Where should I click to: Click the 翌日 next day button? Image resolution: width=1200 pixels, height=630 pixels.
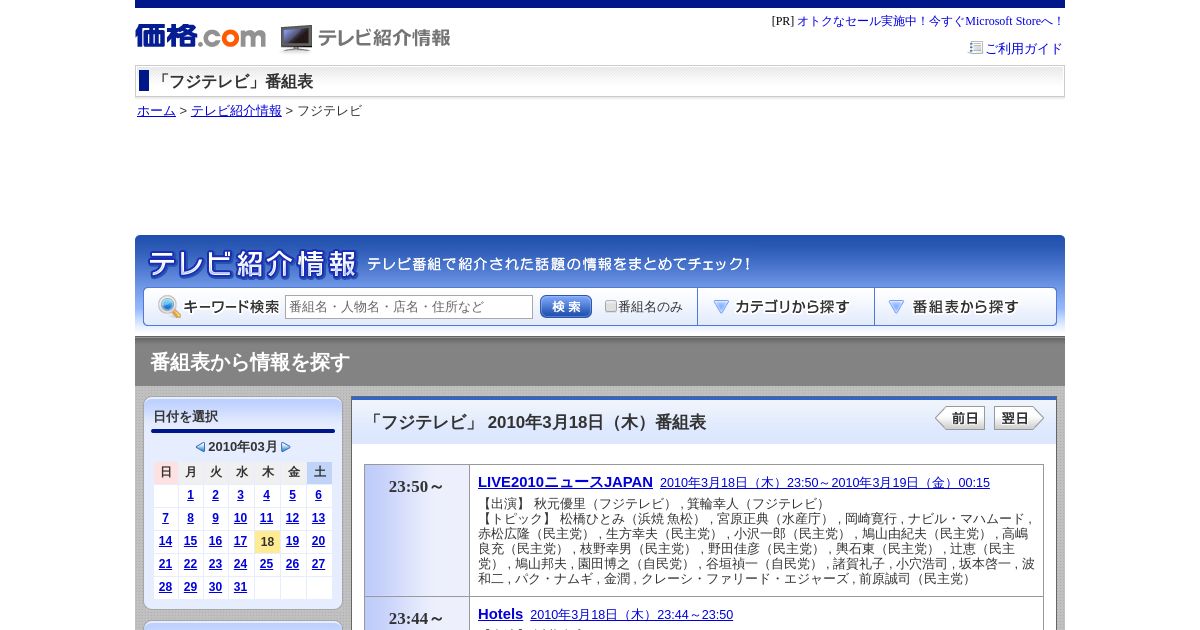click(1019, 418)
